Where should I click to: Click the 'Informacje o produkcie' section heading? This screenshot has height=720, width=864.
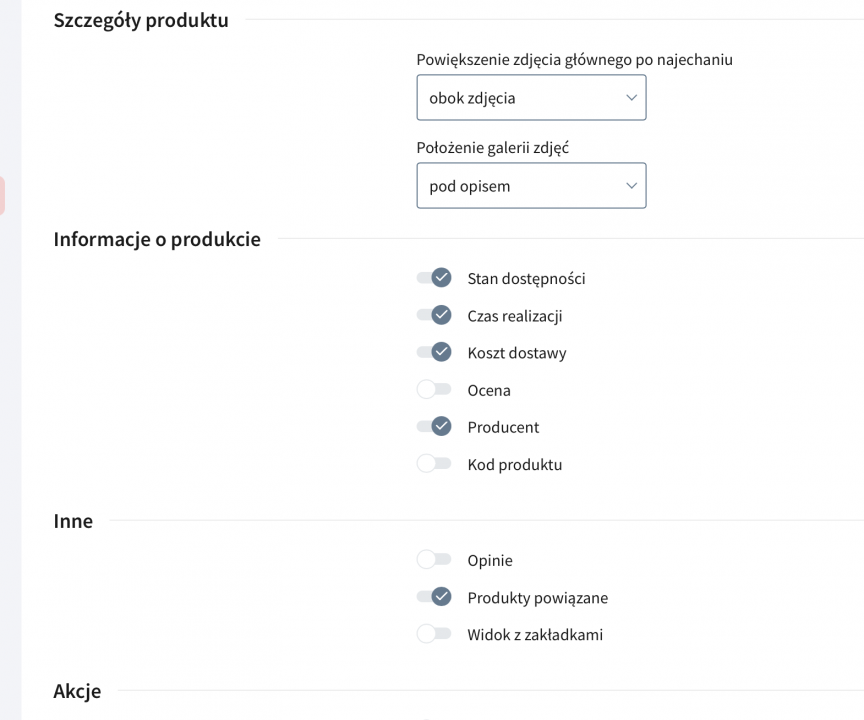[x=157, y=239]
